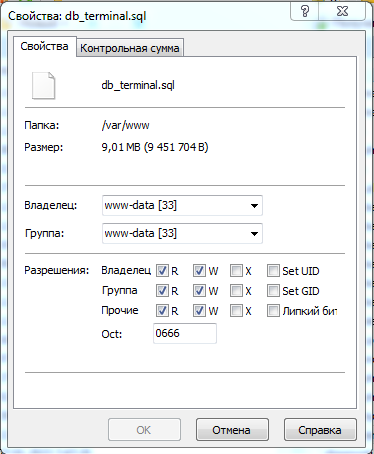The image size is (374, 454).
Task: Open the Контрольная сумма tab
Action: (130, 48)
